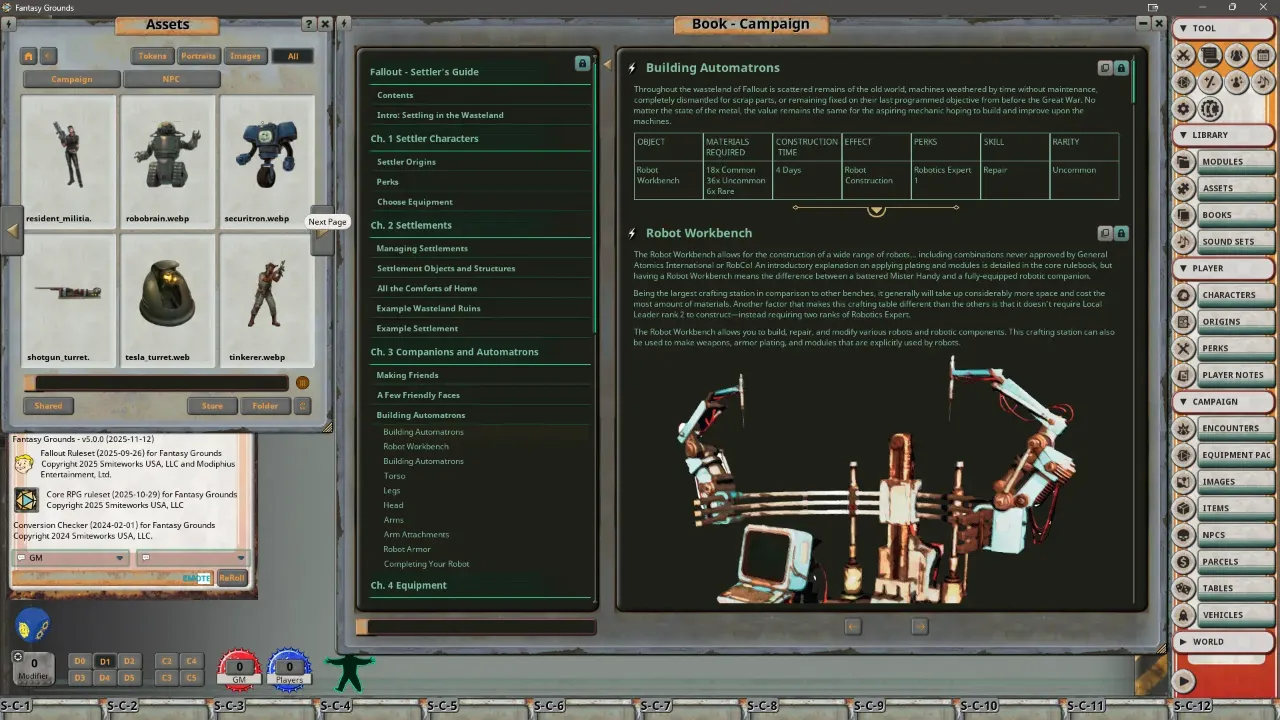Click the small icon next to Store button

pyautogui.click(x=303, y=406)
